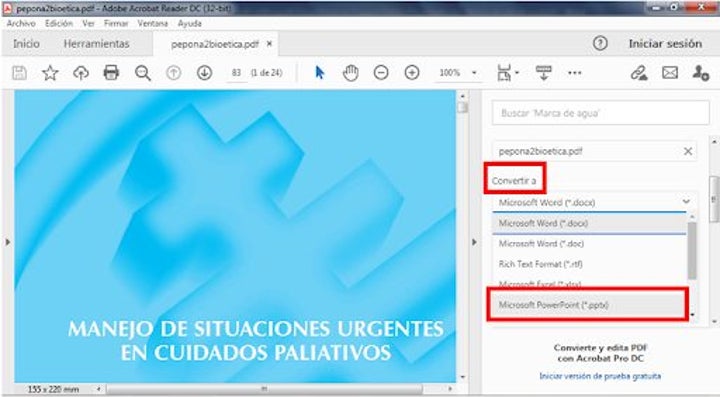Choose Rich Text Format (*.rtf) option
The image size is (720, 397).
point(589,264)
